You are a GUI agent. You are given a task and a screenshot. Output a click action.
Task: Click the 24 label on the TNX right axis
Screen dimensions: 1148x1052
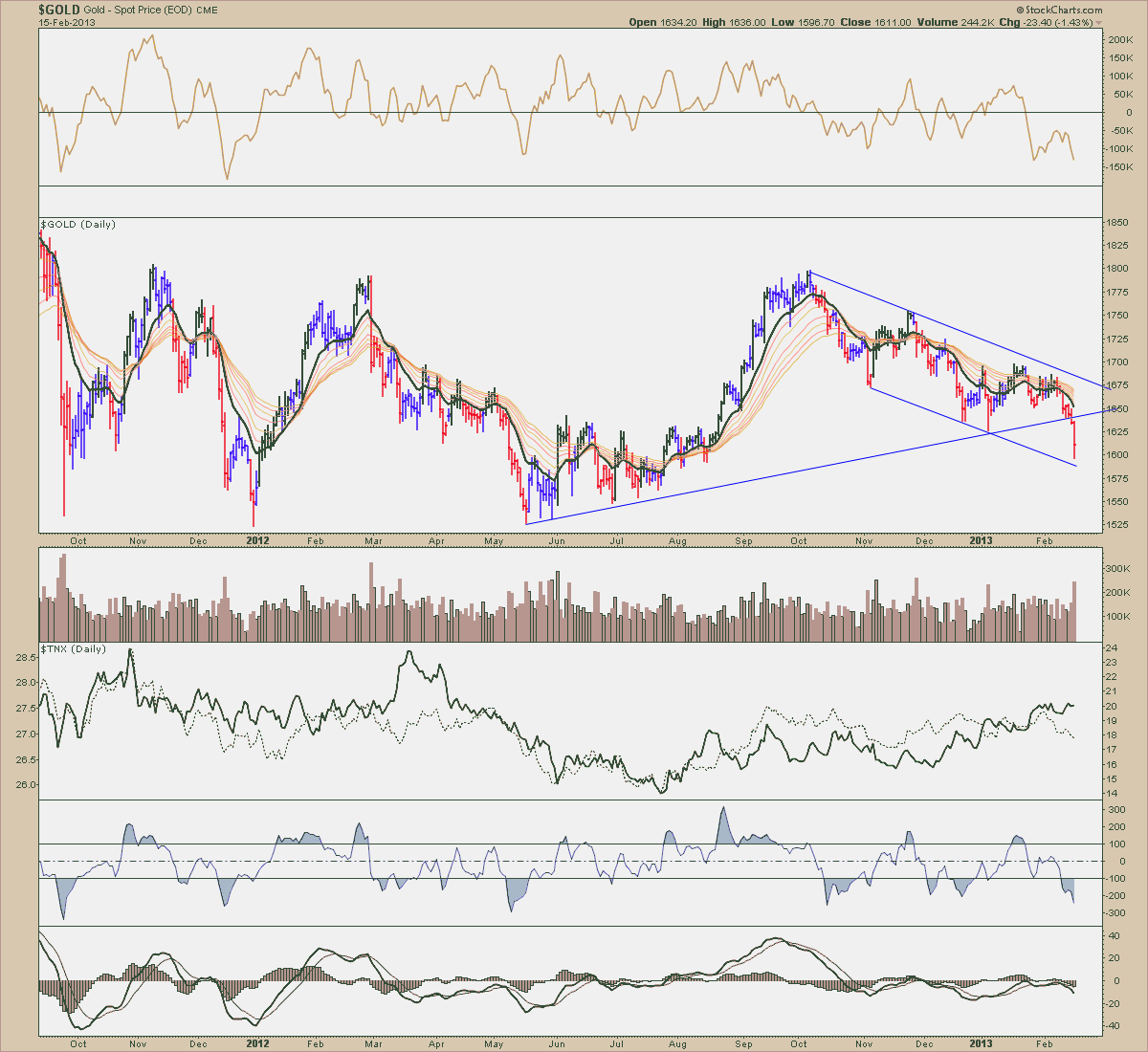coord(1113,648)
